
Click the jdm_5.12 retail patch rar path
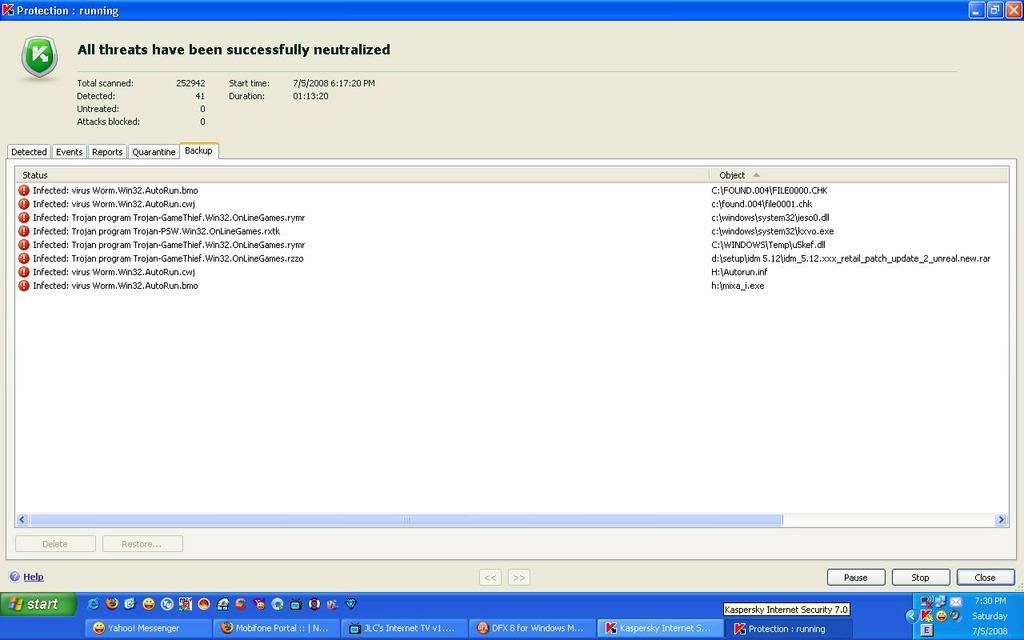(x=850, y=259)
